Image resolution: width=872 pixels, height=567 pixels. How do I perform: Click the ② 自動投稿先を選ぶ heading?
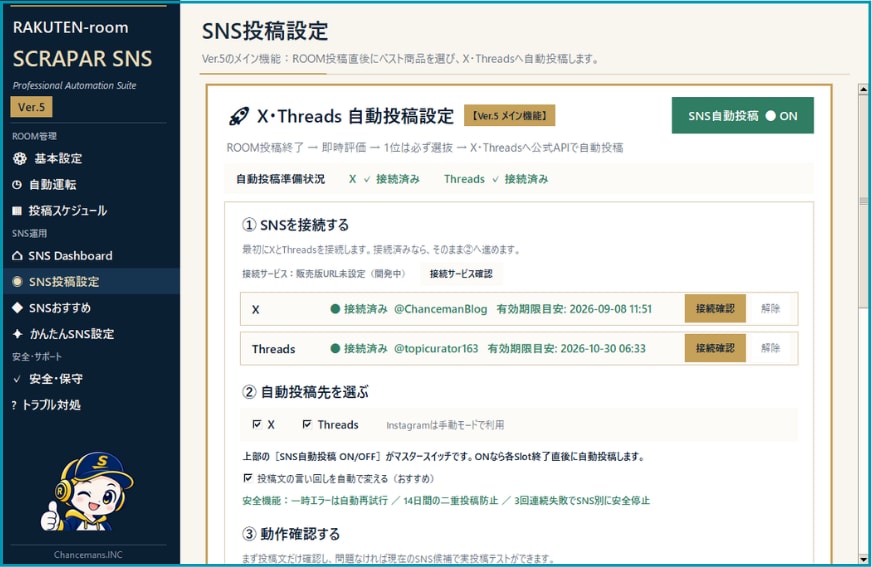[x=305, y=392]
